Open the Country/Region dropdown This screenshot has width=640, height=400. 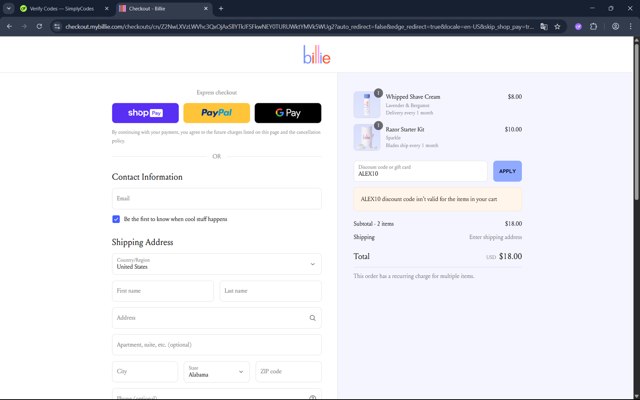click(216, 264)
